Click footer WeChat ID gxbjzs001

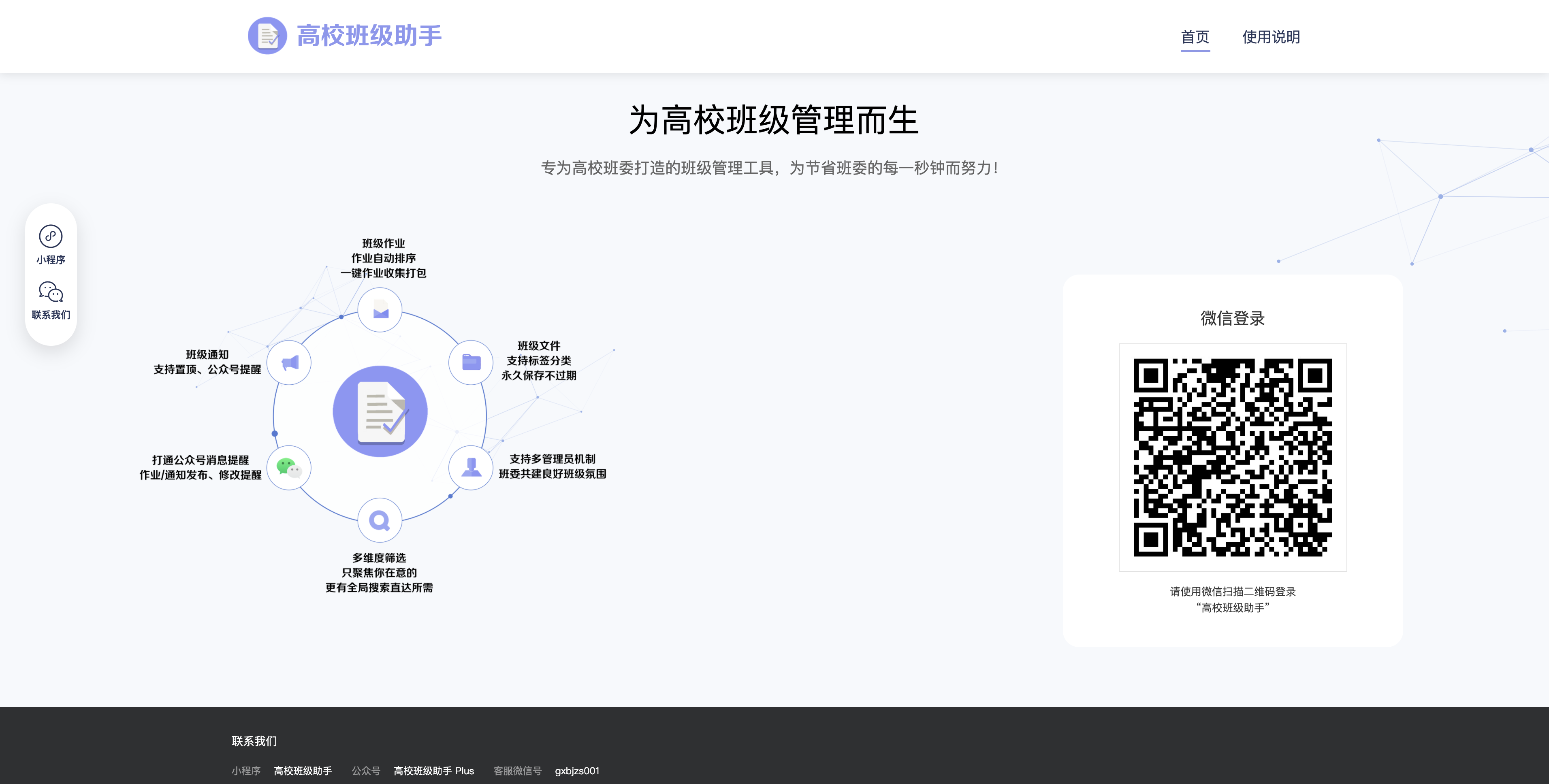(577, 771)
